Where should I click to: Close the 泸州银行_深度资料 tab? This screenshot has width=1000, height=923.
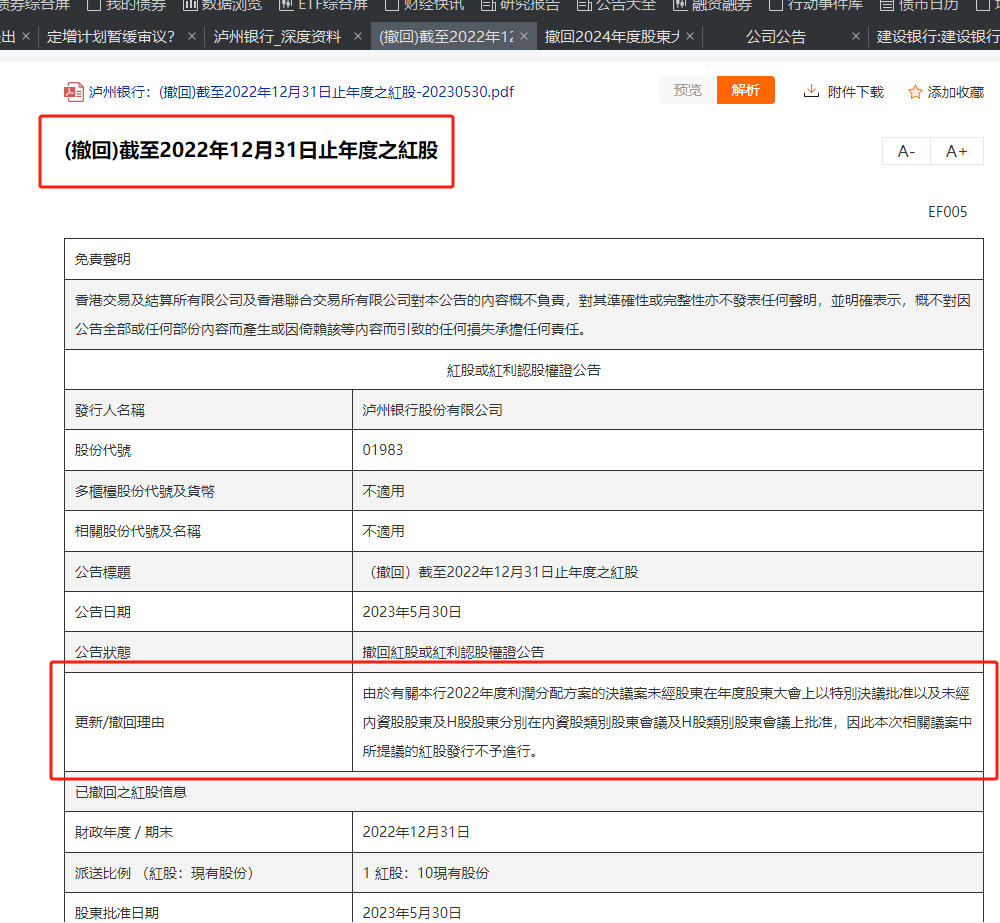click(x=357, y=37)
